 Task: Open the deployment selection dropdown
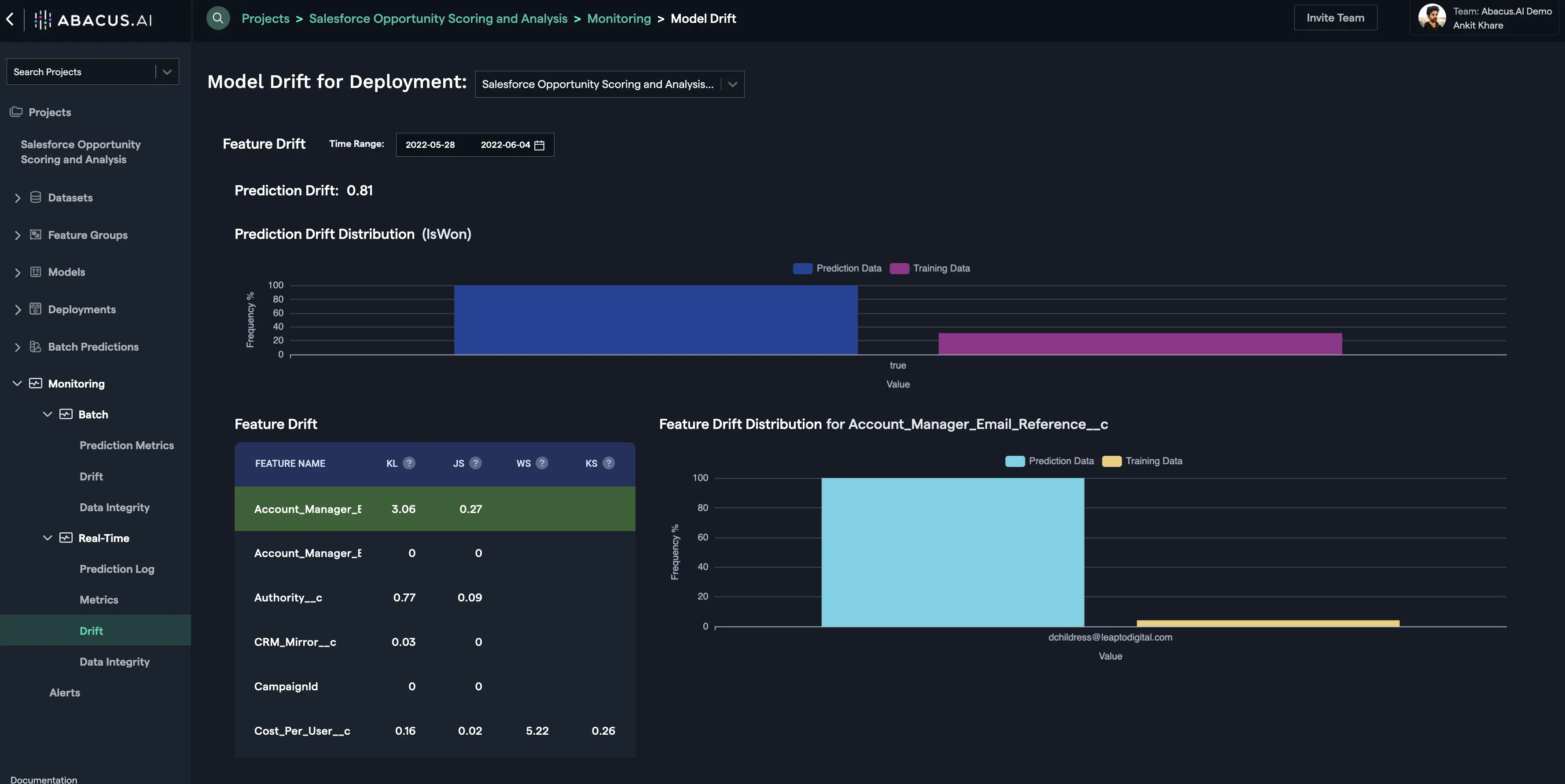(732, 84)
